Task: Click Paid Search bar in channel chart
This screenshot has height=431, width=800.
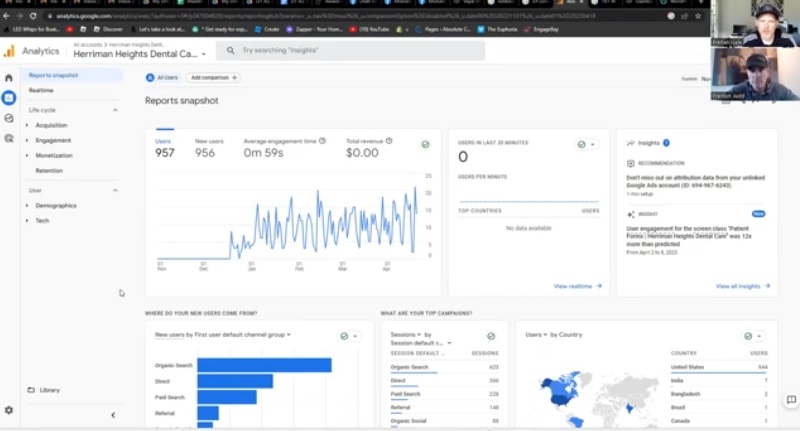Action: (x=227, y=397)
